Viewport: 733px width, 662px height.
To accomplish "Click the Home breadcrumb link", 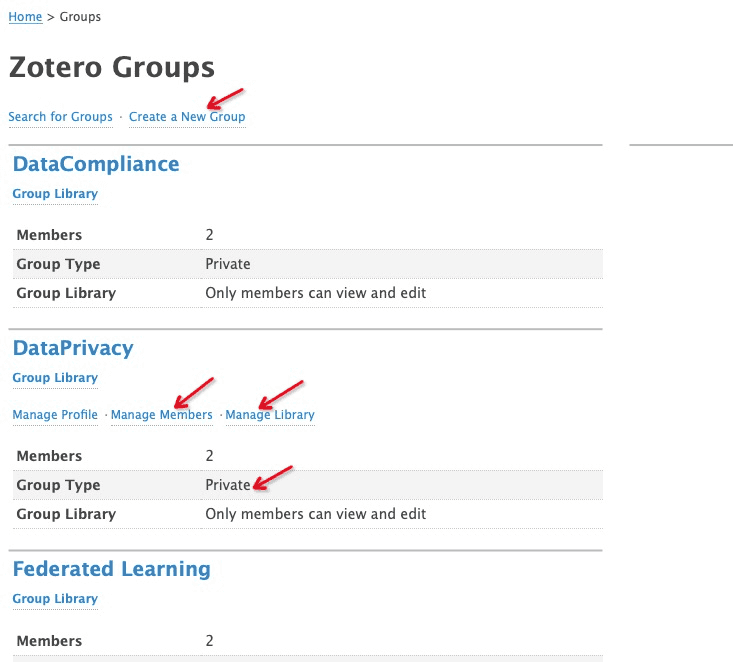I will tap(25, 17).
